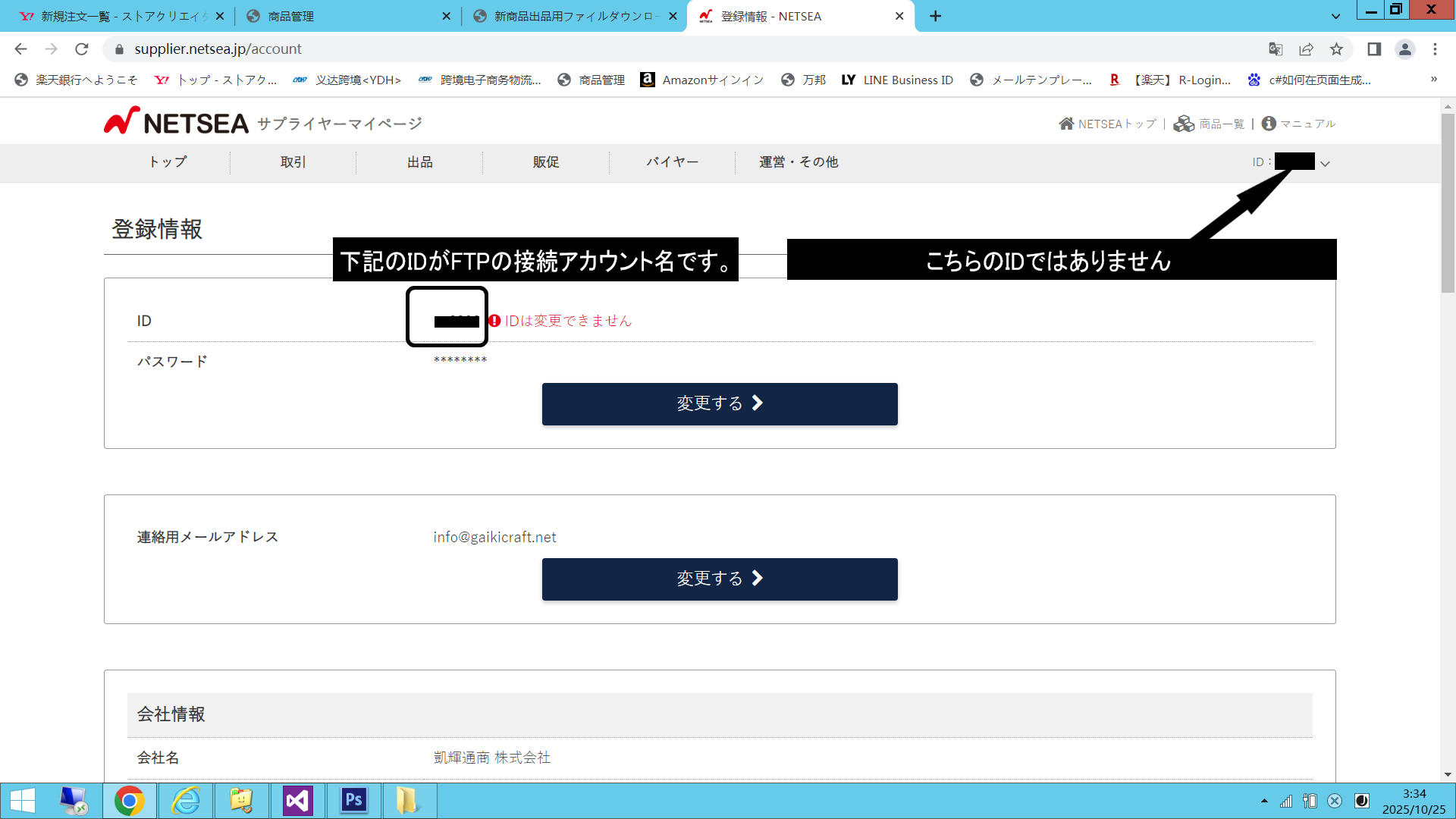Viewport: 1456px width, 819px height.
Task: Expand the tab search chevron
Action: point(1336,16)
